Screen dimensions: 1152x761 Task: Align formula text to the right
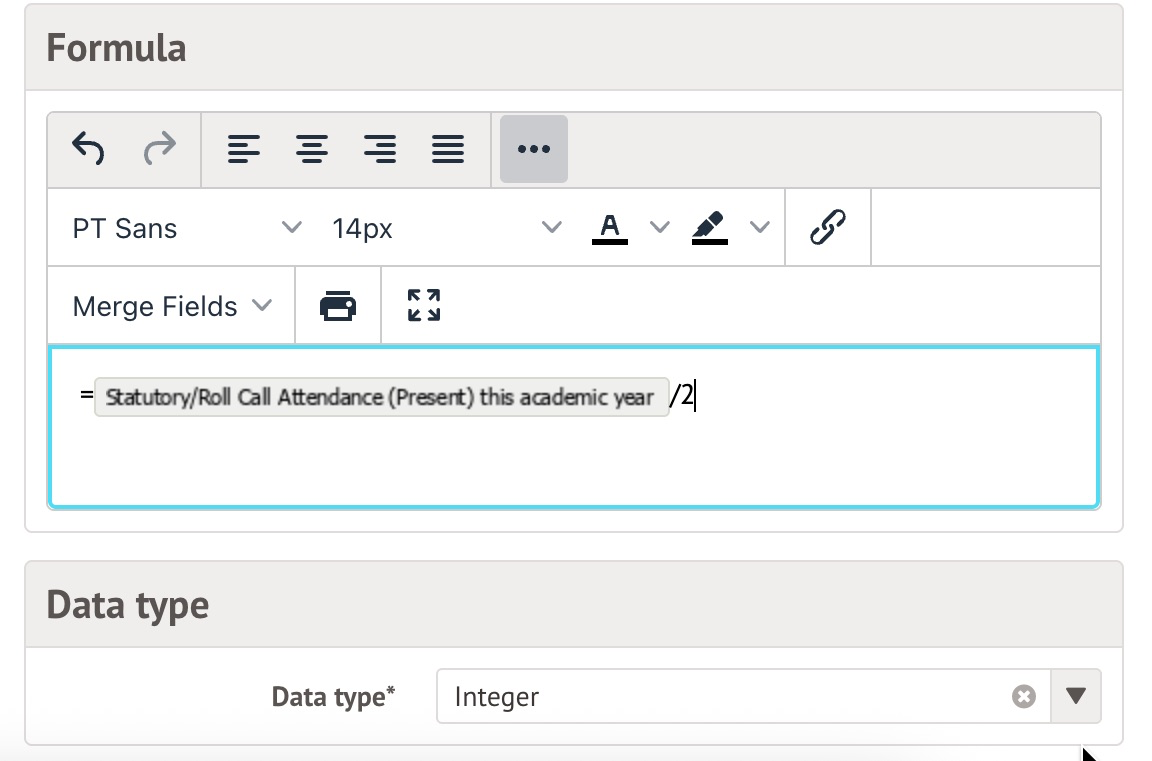tap(380, 150)
